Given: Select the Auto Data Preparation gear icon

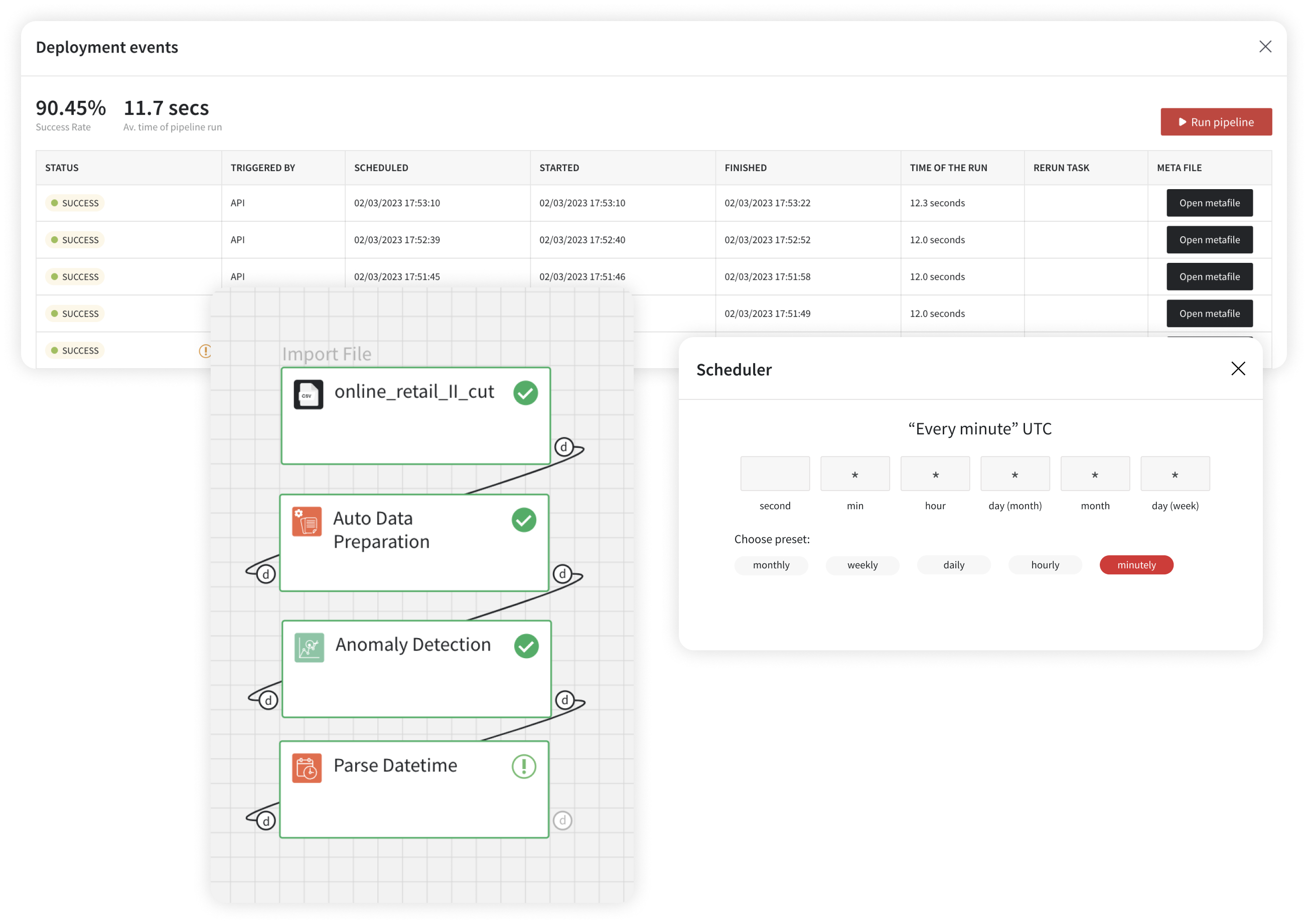Looking at the screenshot, I should point(306,520).
